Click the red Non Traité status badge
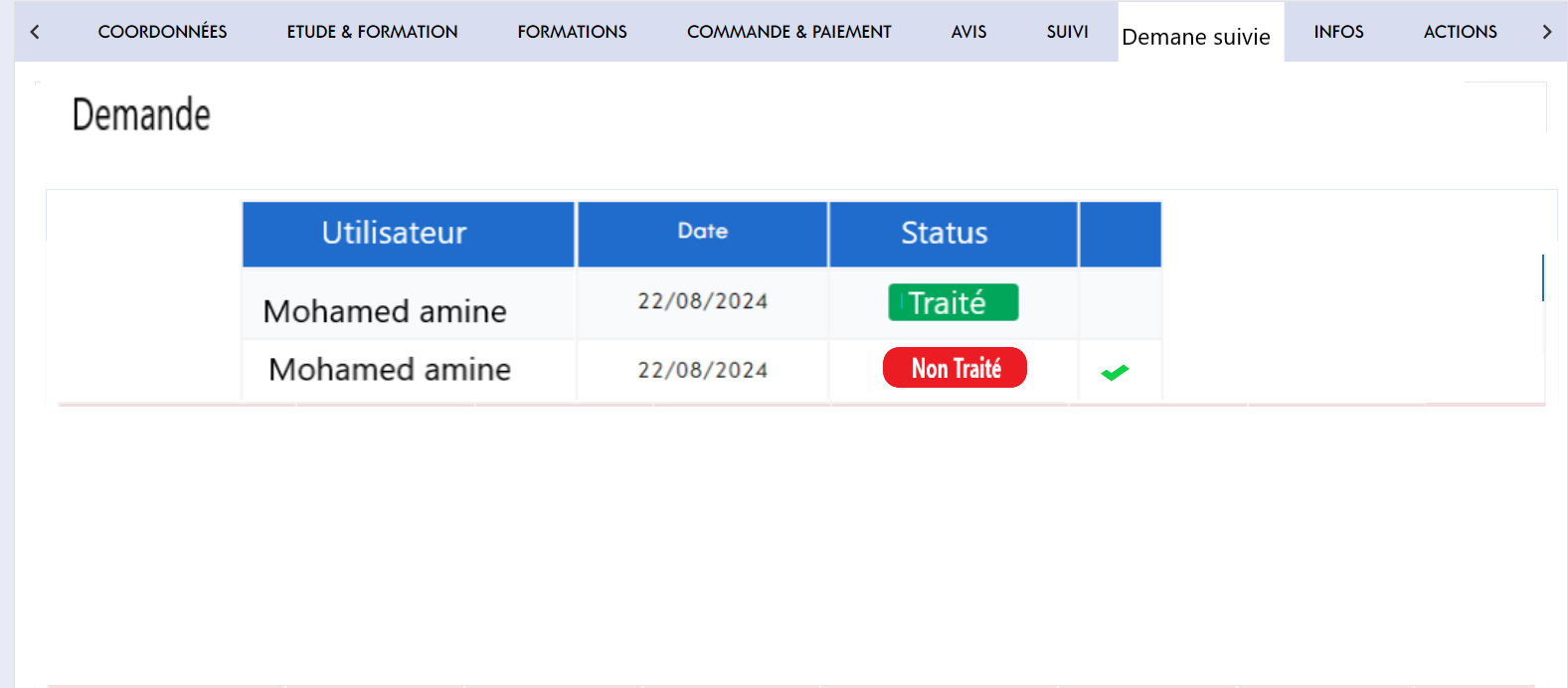1568x688 pixels. click(955, 368)
